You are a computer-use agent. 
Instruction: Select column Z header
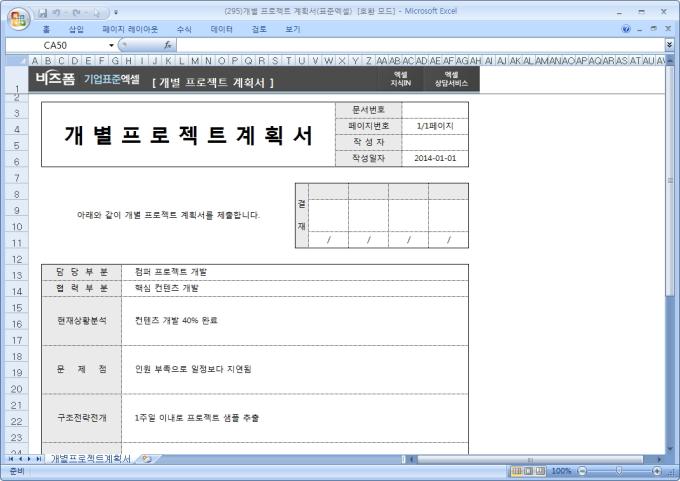(x=368, y=61)
